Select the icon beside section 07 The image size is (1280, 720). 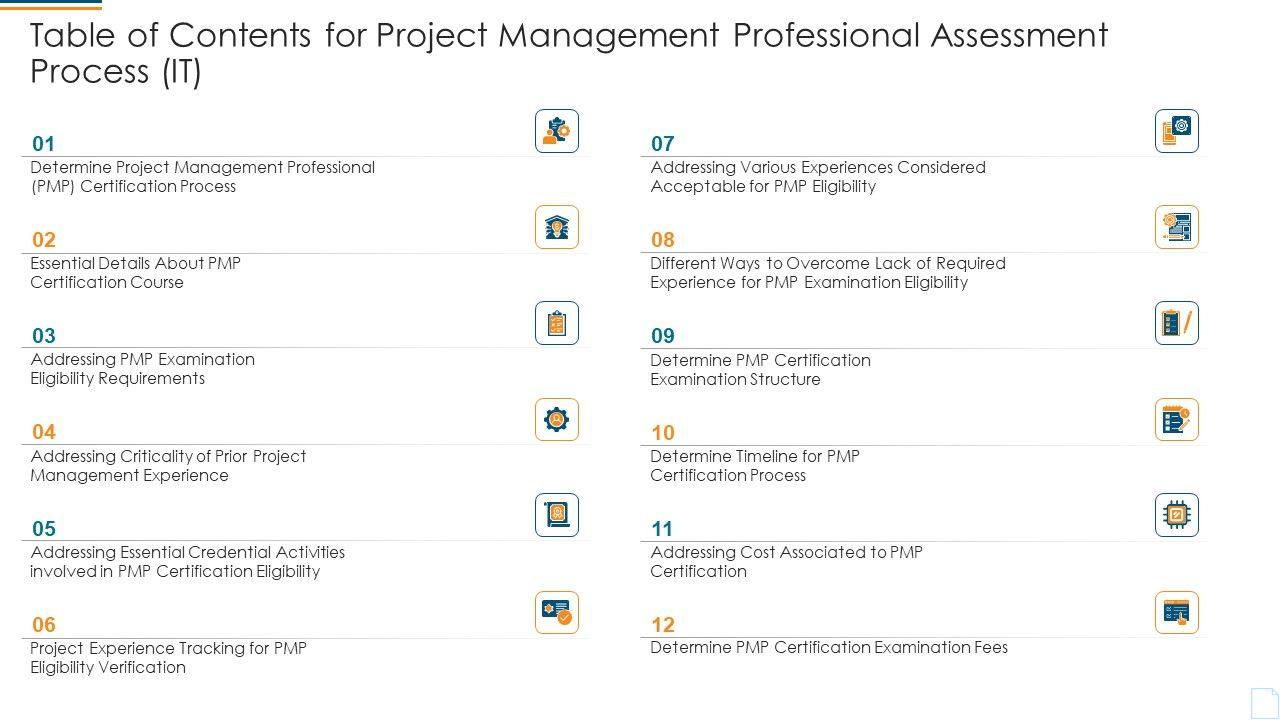pos(1177,131)
